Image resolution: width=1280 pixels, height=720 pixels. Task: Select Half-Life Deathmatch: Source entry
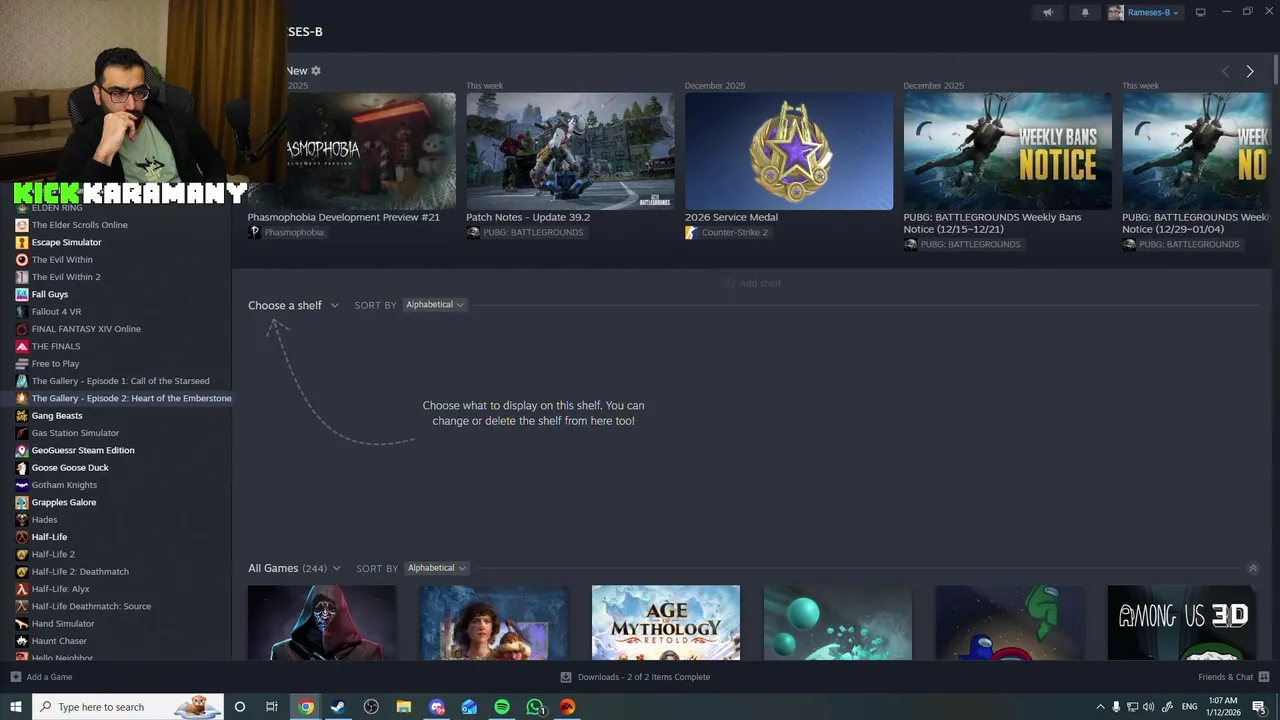91,606
